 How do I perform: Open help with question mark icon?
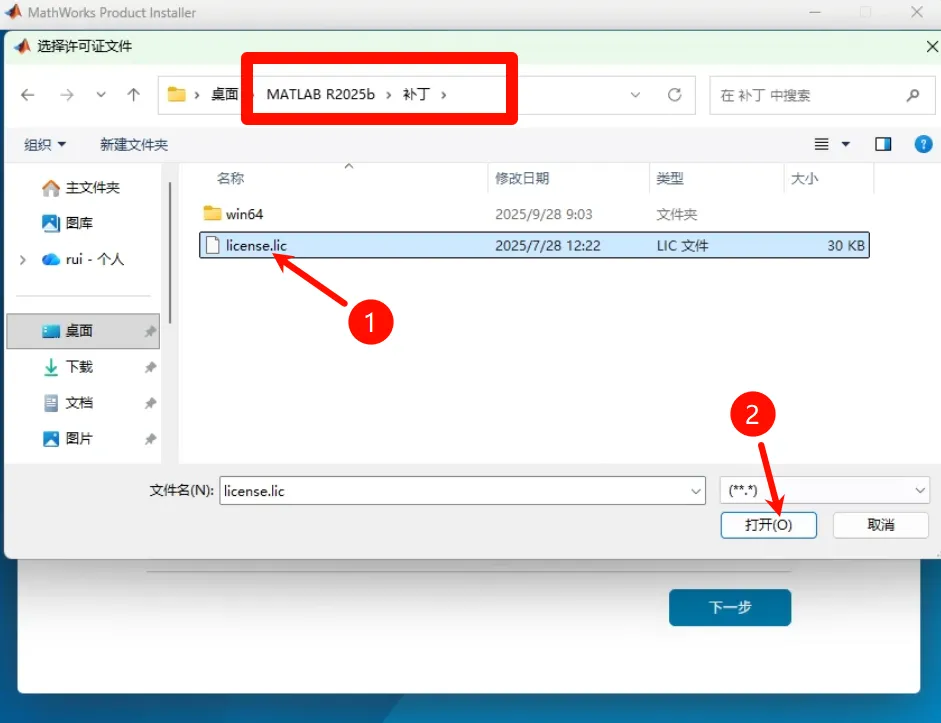point(923,144)
